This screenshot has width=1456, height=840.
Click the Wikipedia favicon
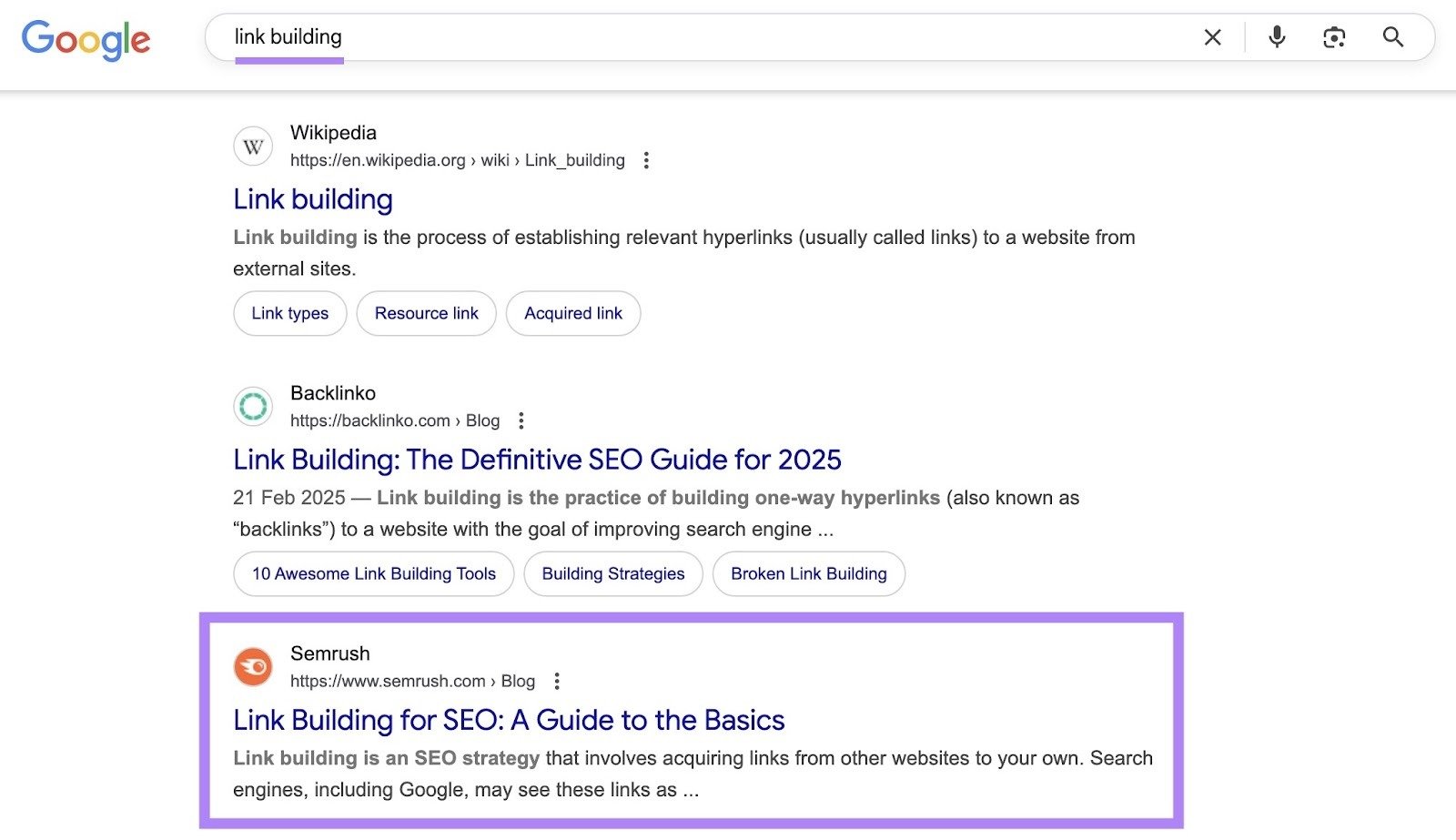click(x=253, y=146)
